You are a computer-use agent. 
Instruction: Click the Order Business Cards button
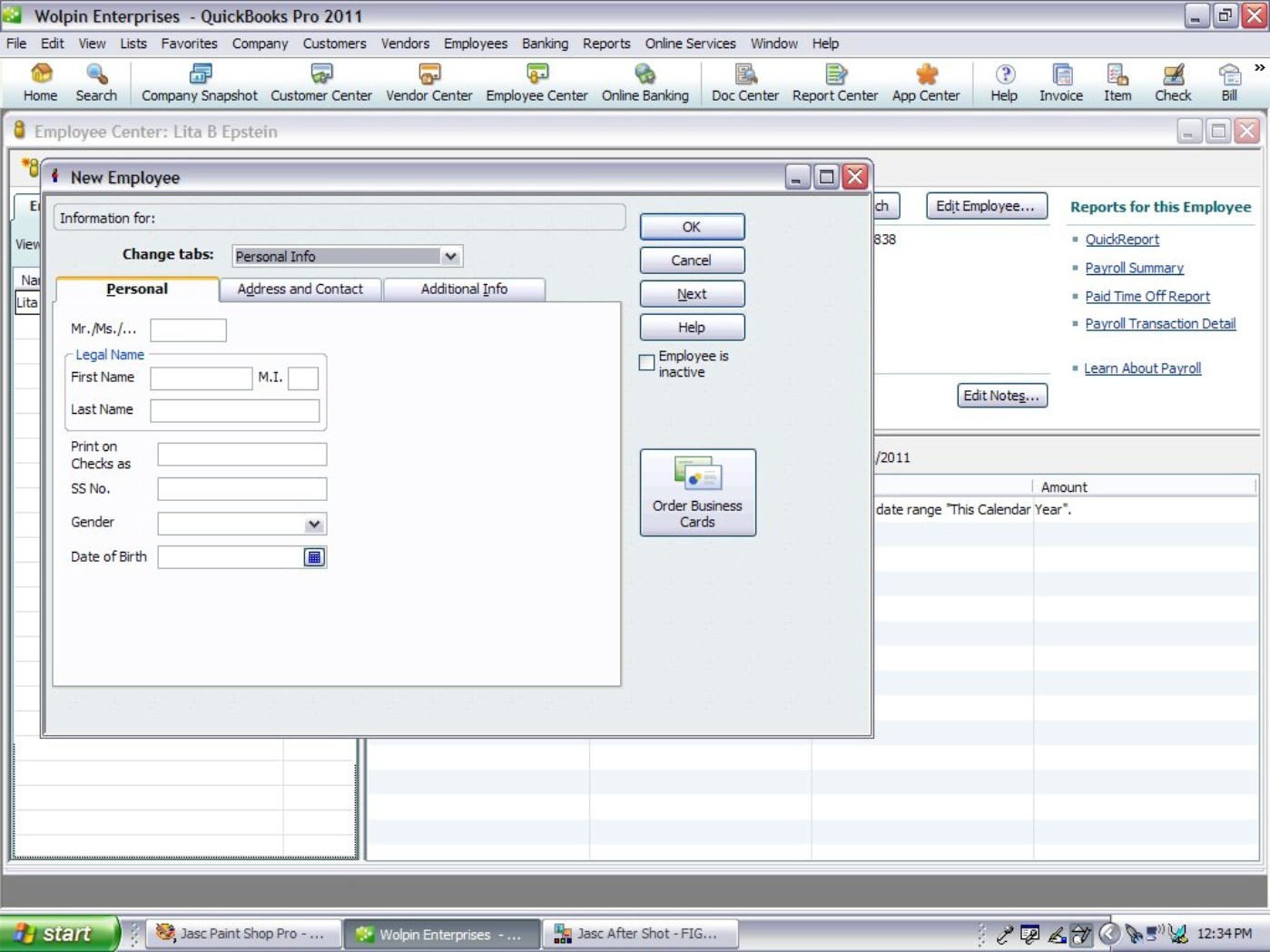(x=697, y=493)
